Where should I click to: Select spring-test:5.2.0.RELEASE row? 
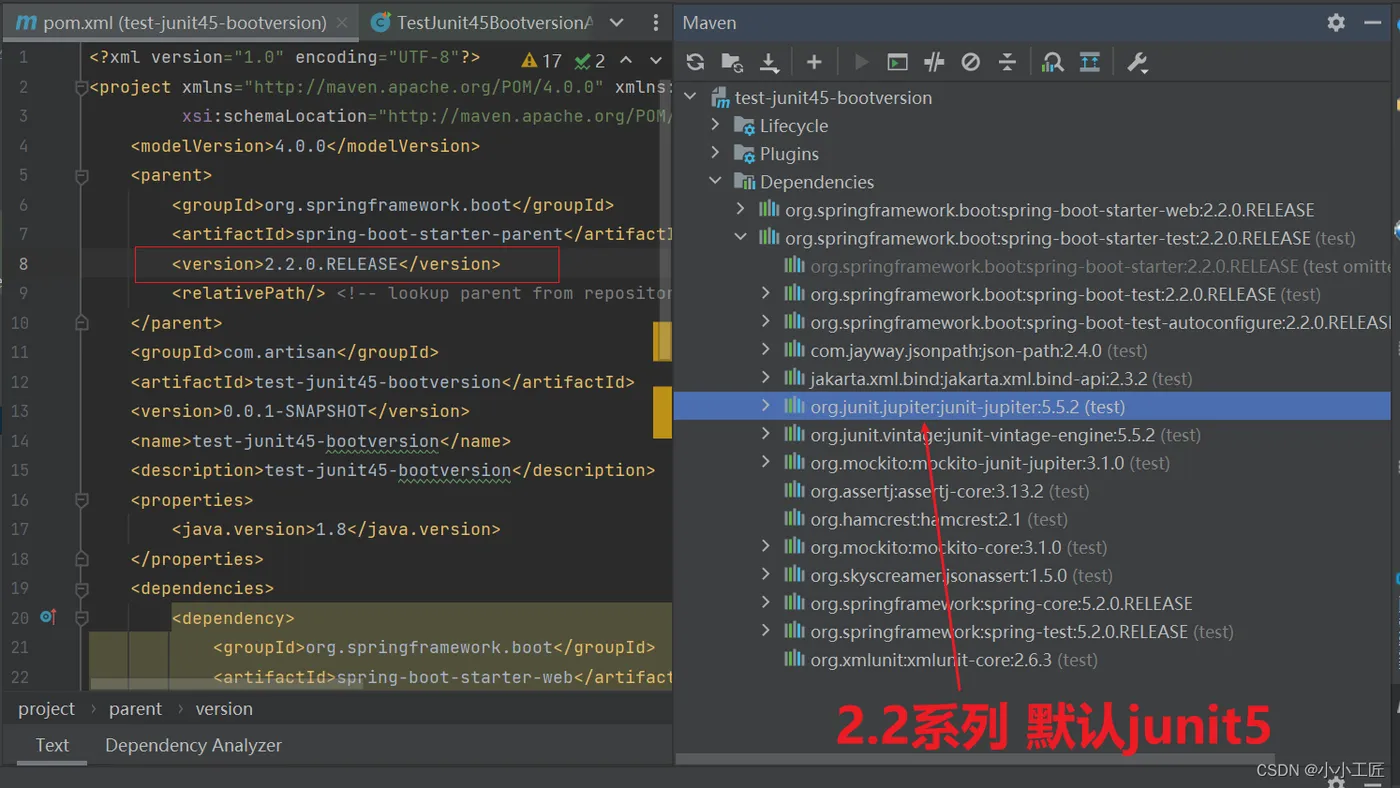pyautogui.click(x=1033, y=632)
